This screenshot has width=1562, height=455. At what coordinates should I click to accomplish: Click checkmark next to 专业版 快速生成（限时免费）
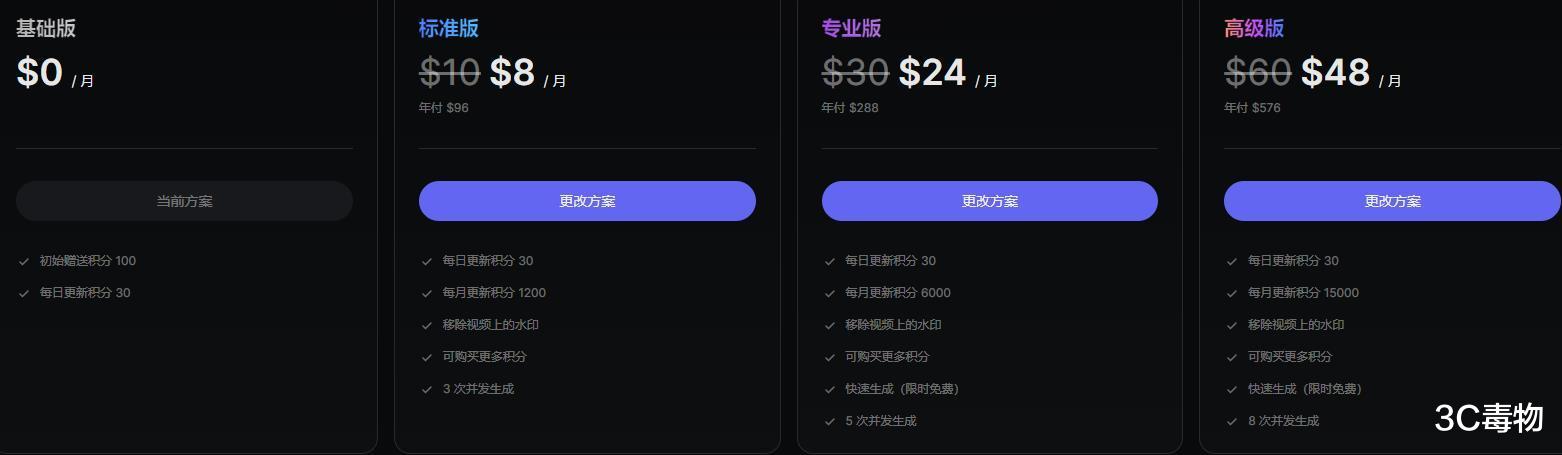click(x=829, y=390)
